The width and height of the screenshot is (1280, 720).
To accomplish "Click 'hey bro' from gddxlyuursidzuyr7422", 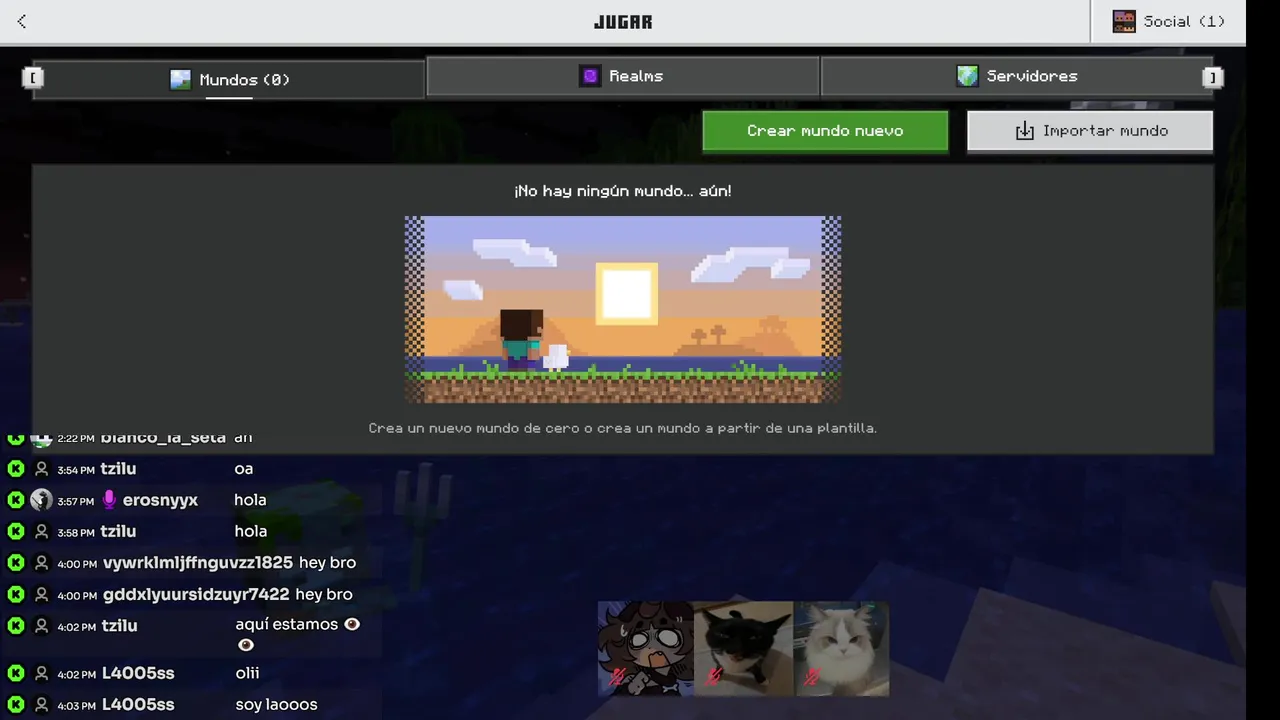I will click(324, 594).
